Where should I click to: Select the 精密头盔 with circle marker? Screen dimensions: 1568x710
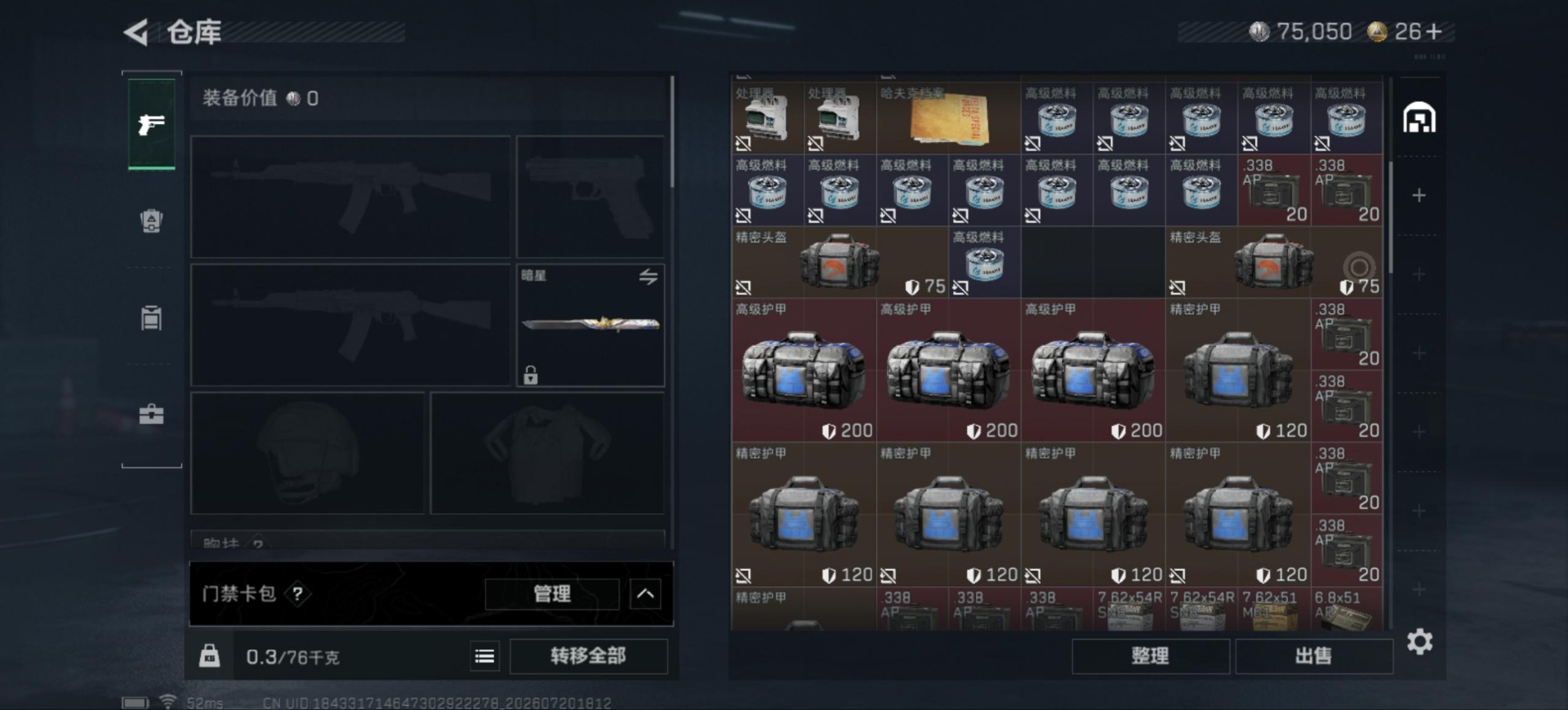pos(1274,262)
